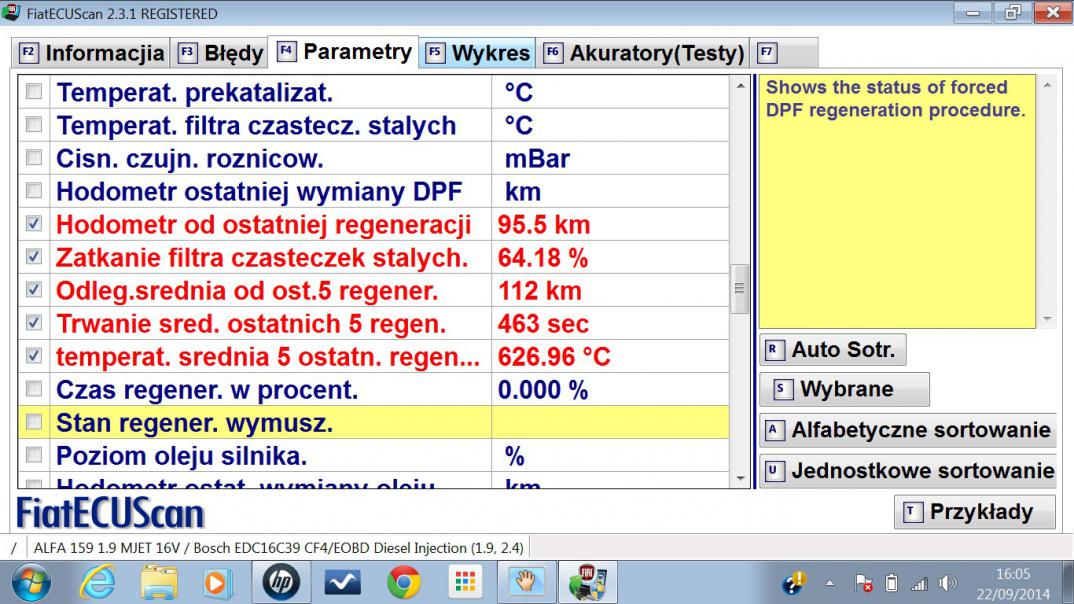Click the description panel scroll down arrow
This screenshot has width=1074, height=604.
click(x=1047, y=319)
